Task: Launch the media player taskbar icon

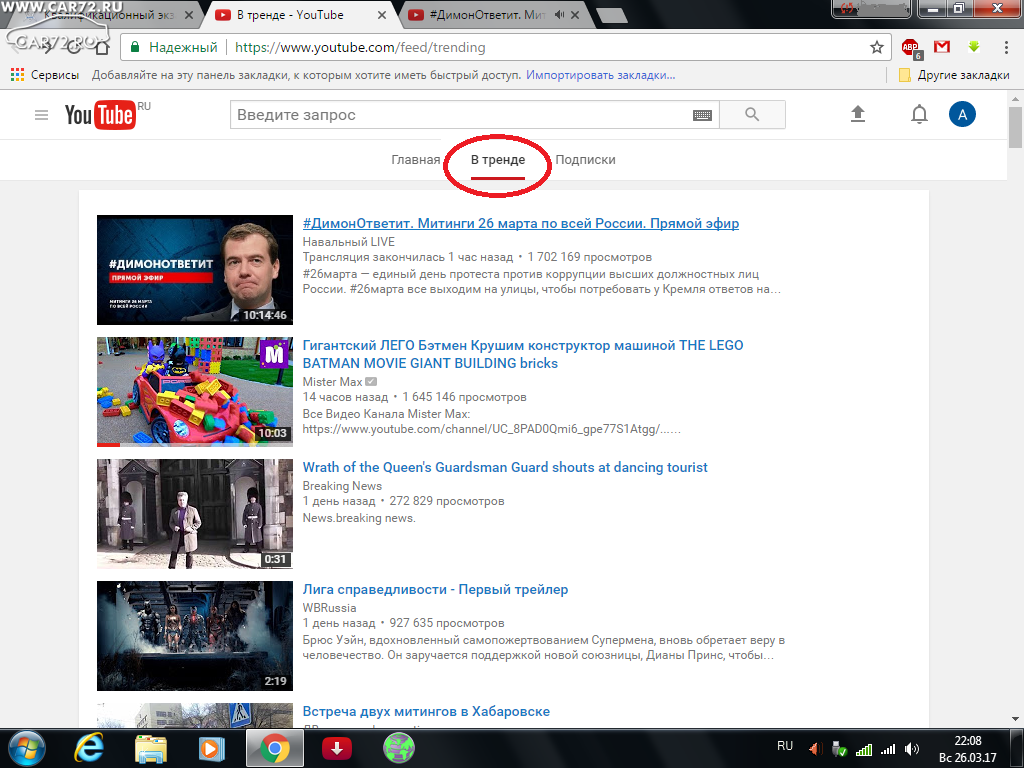Action: (211, 748)
